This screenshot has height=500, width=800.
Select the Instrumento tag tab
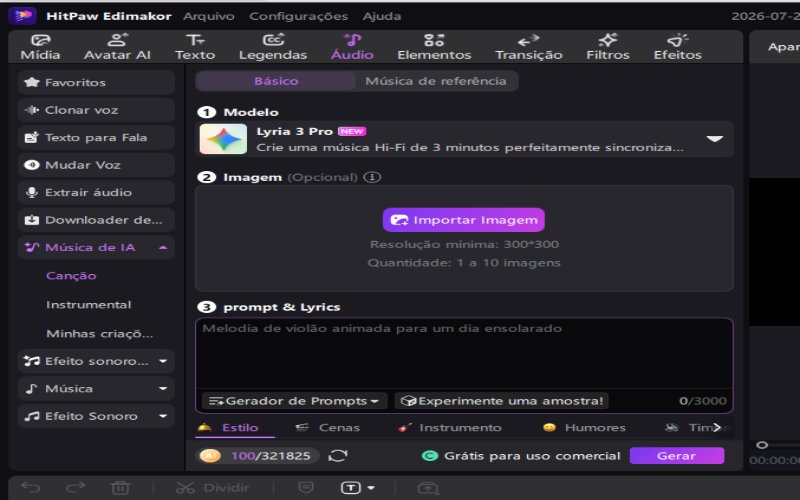click(x=449, y=428)
